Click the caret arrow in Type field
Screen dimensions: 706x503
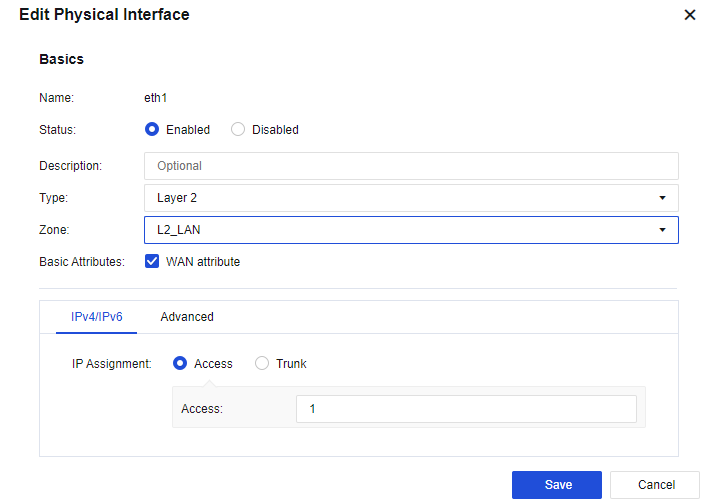point(662,198)
